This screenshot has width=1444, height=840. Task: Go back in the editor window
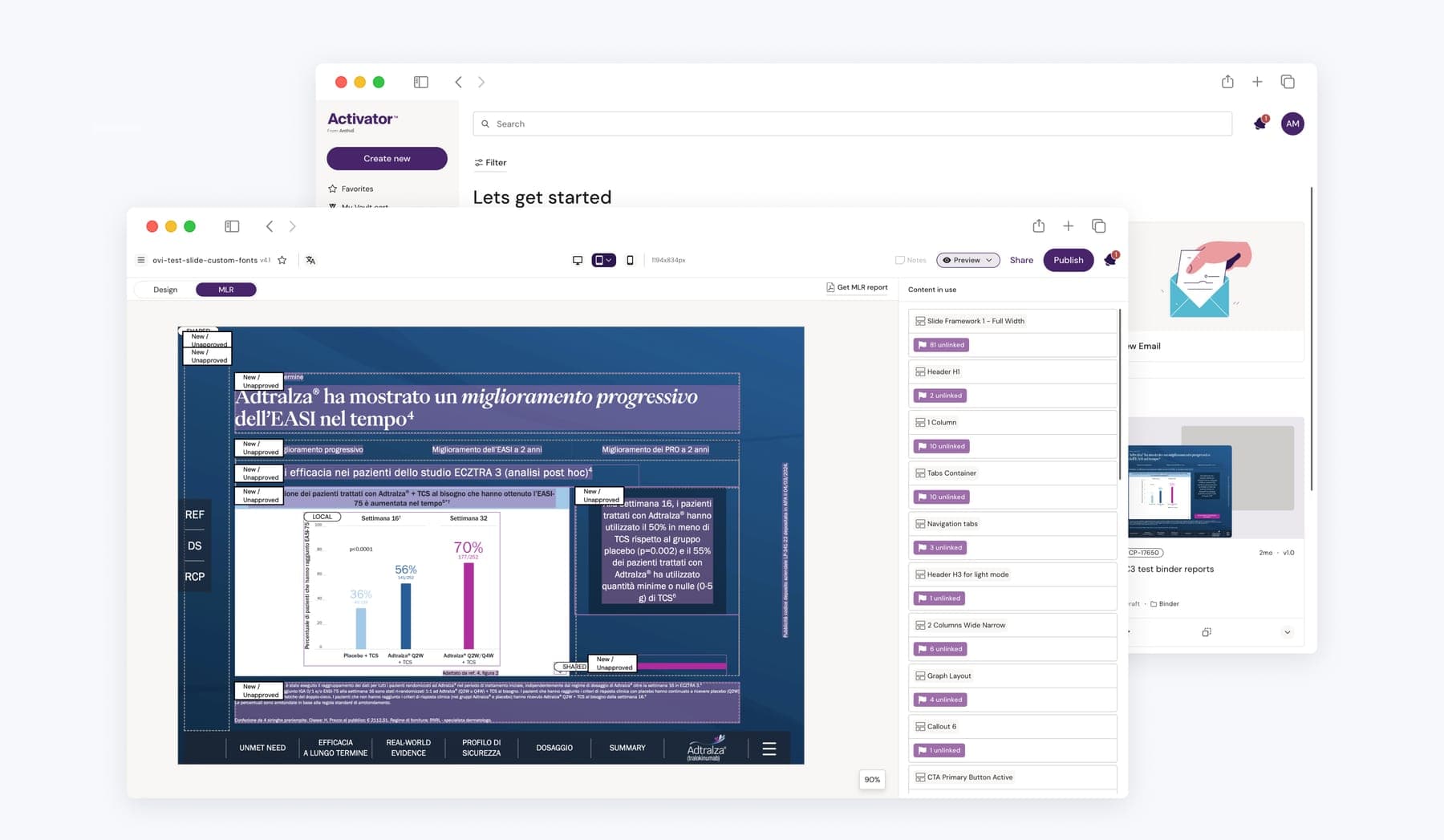(270, 226)
